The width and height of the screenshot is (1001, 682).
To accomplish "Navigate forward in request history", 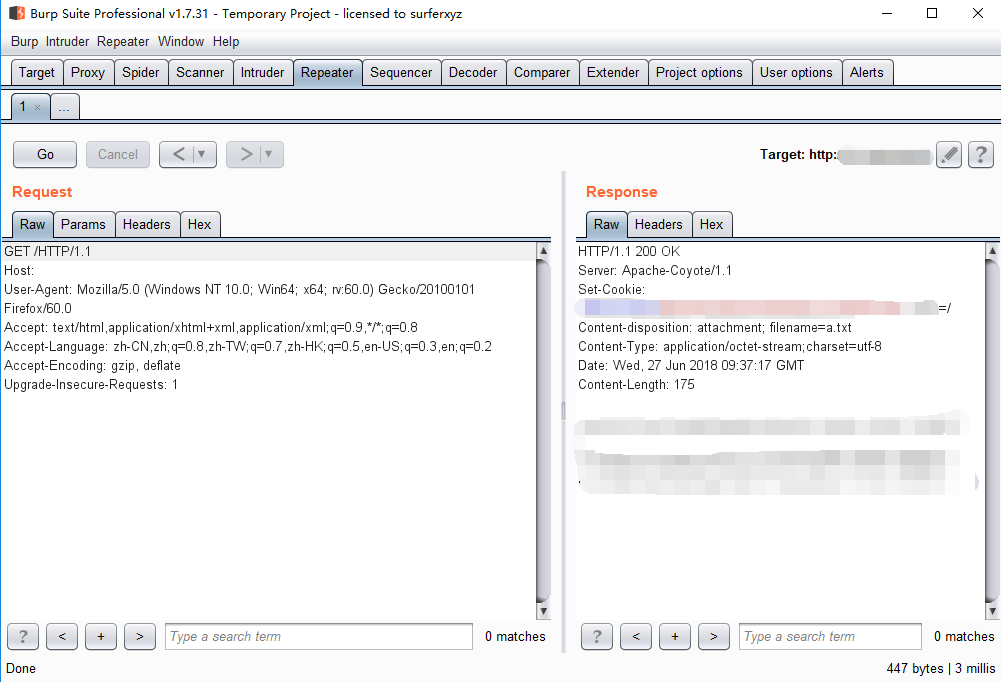I will click(246, 155).
